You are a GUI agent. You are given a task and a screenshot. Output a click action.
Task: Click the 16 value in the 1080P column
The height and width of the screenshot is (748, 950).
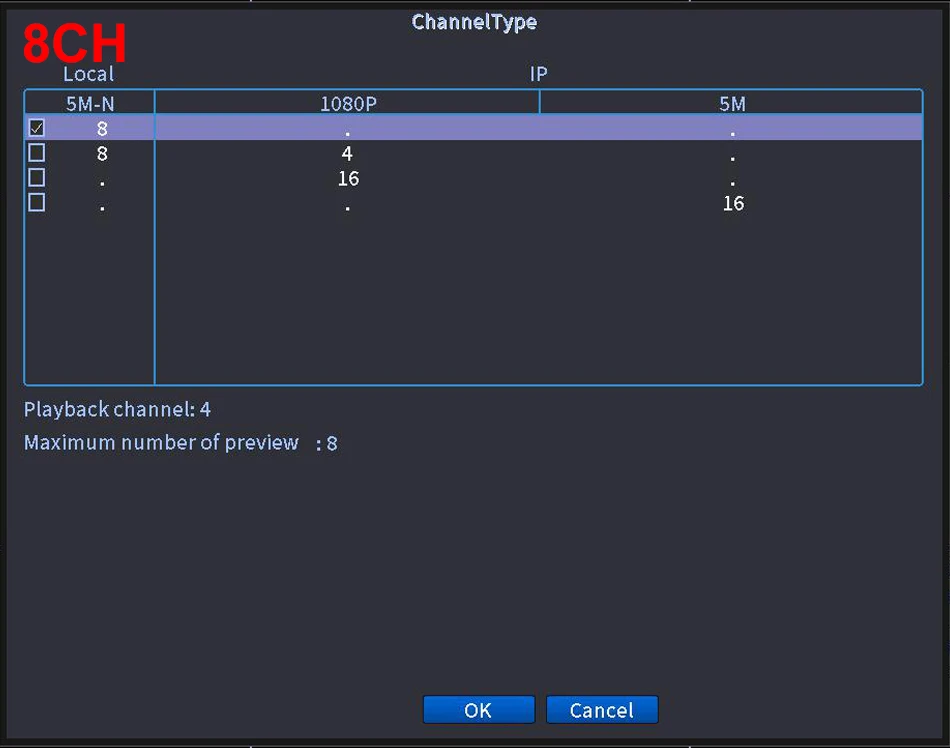tap(348, 179)
